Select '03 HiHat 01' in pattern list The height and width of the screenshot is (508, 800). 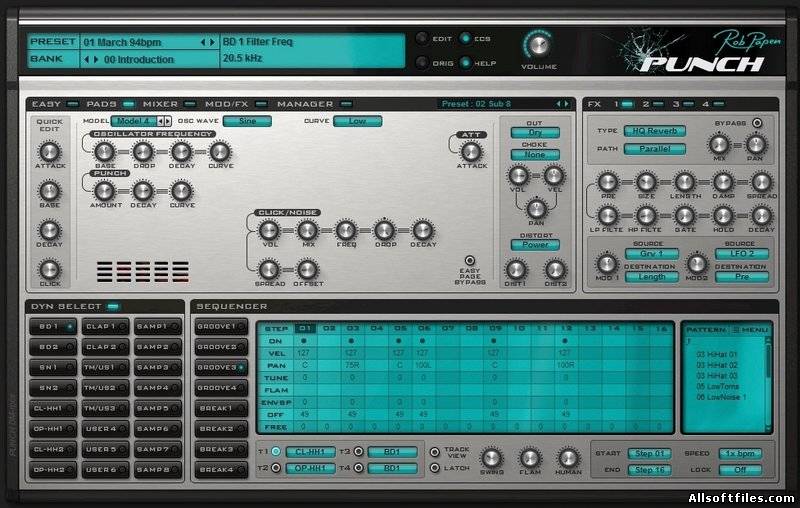click(x=717, y=354)
